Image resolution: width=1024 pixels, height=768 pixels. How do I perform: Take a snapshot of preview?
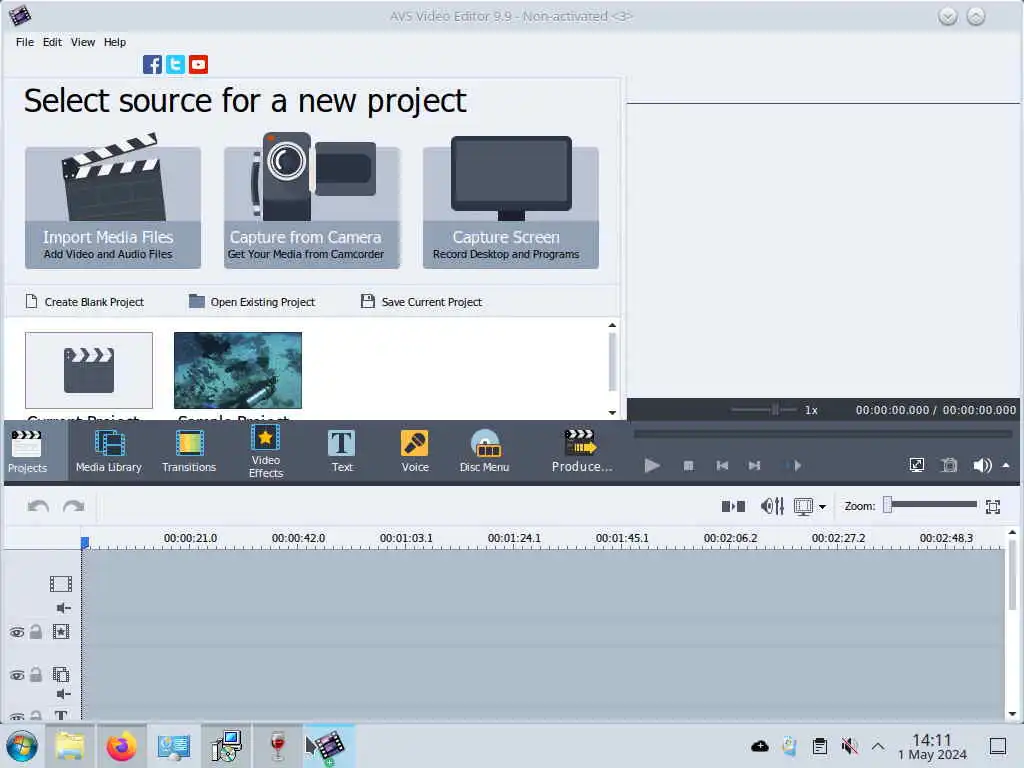click(949, 465)
